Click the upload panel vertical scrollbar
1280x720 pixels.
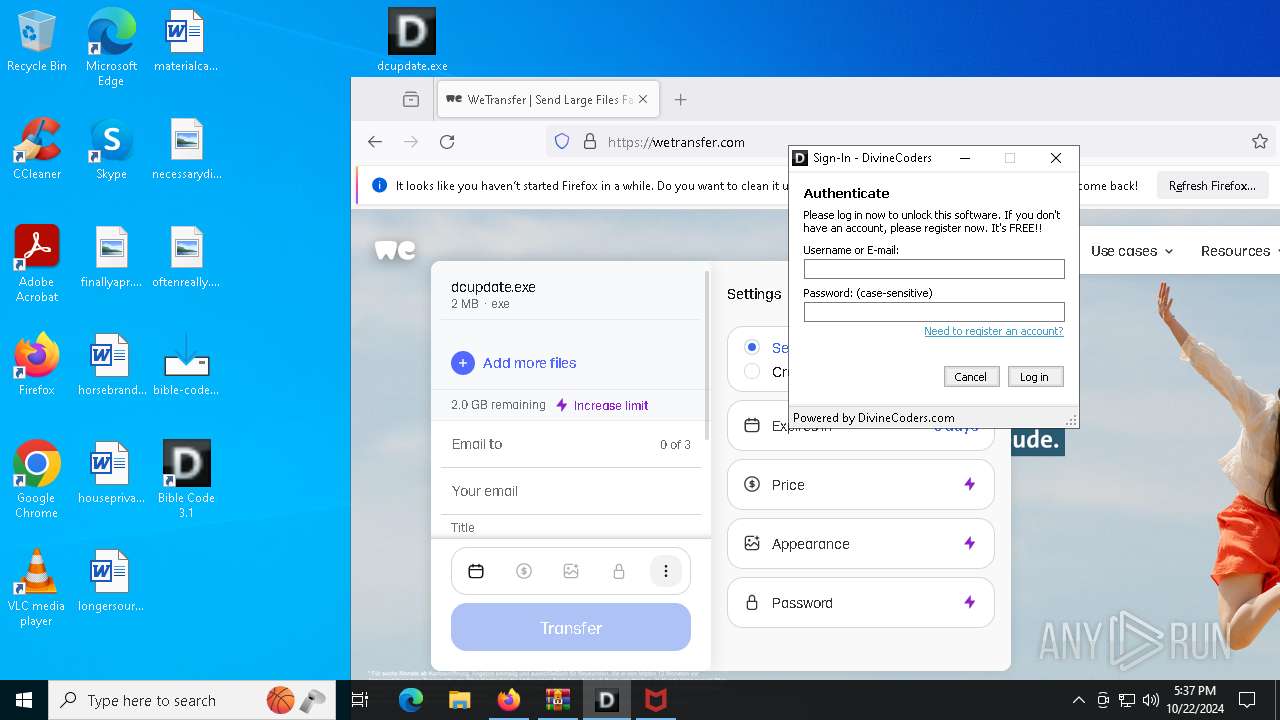(707, 355)
